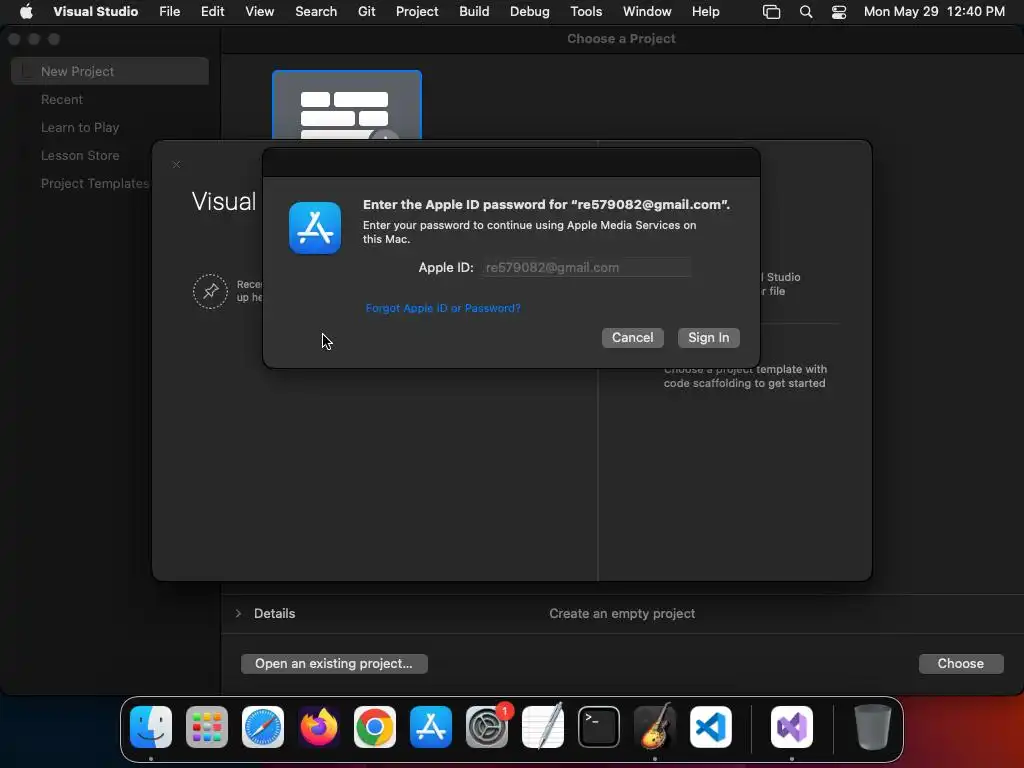Open TextEdit from the dock

point(543,727)
